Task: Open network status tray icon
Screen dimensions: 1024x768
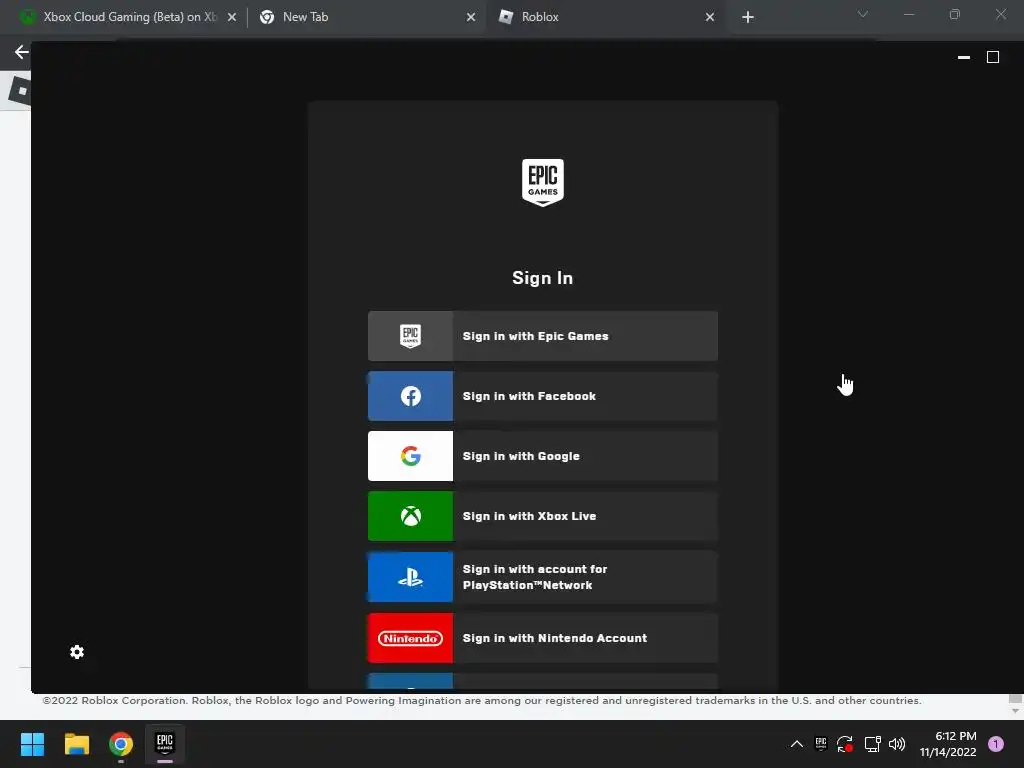Action: (872, 744)
